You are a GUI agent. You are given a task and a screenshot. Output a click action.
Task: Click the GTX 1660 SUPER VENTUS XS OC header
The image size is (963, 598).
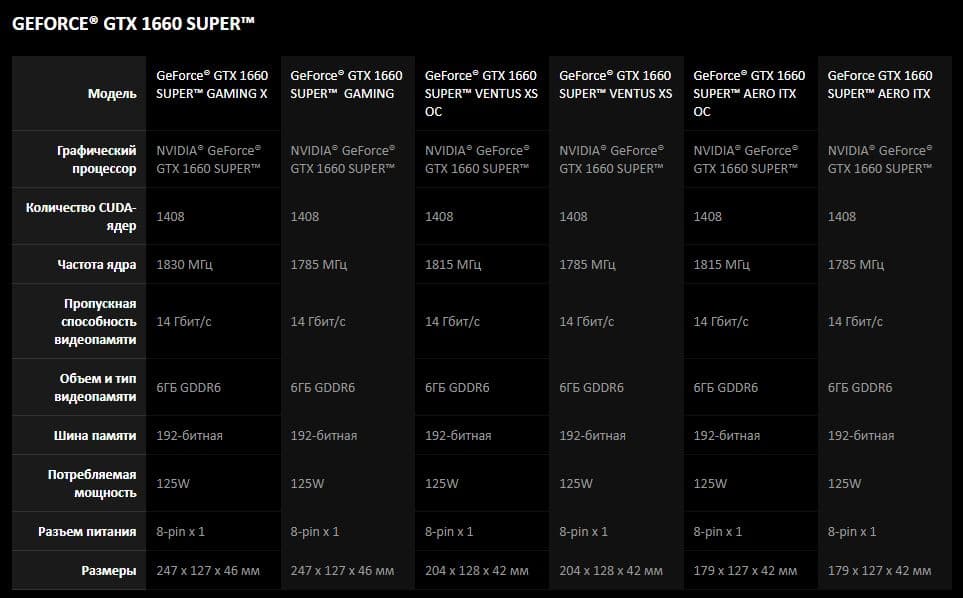(481, 93)
